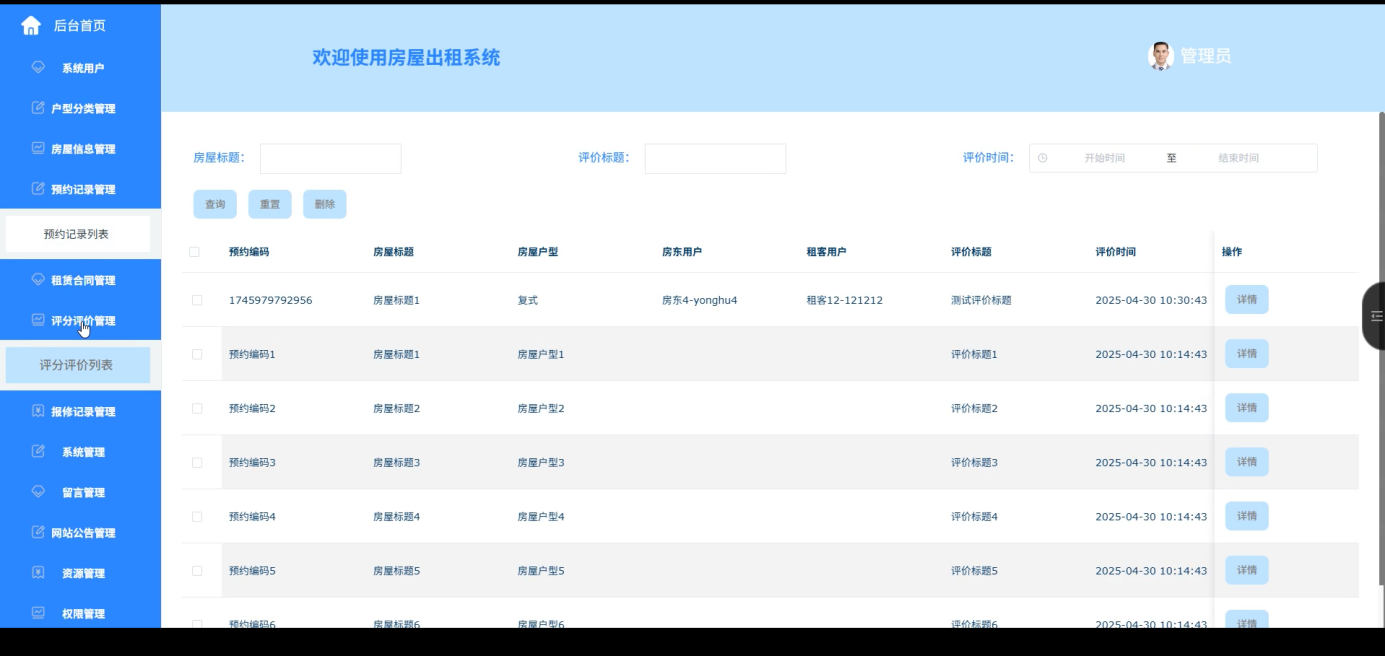Click the edit icon beside 户型分类管理
The width and height of the screenshot is (1385, 656).
38,108
